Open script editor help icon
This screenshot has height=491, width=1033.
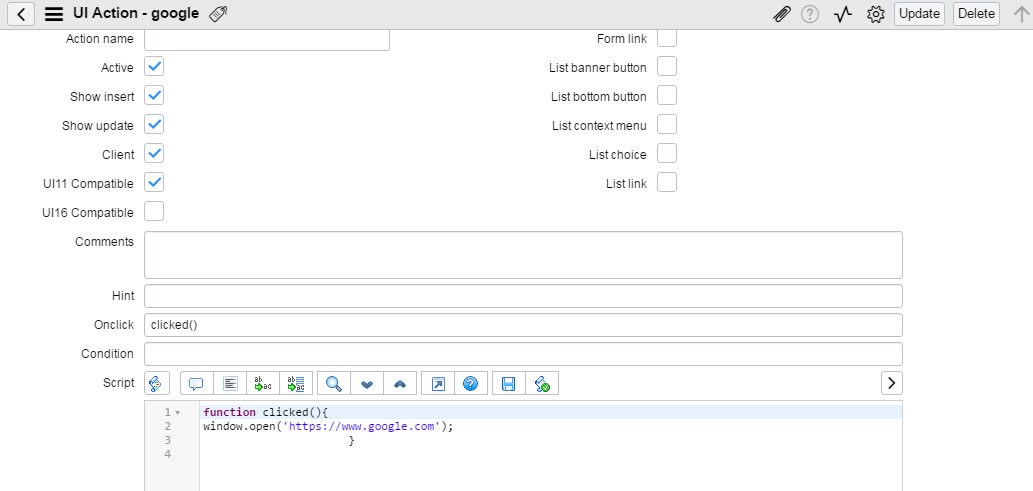coord(470,384)
